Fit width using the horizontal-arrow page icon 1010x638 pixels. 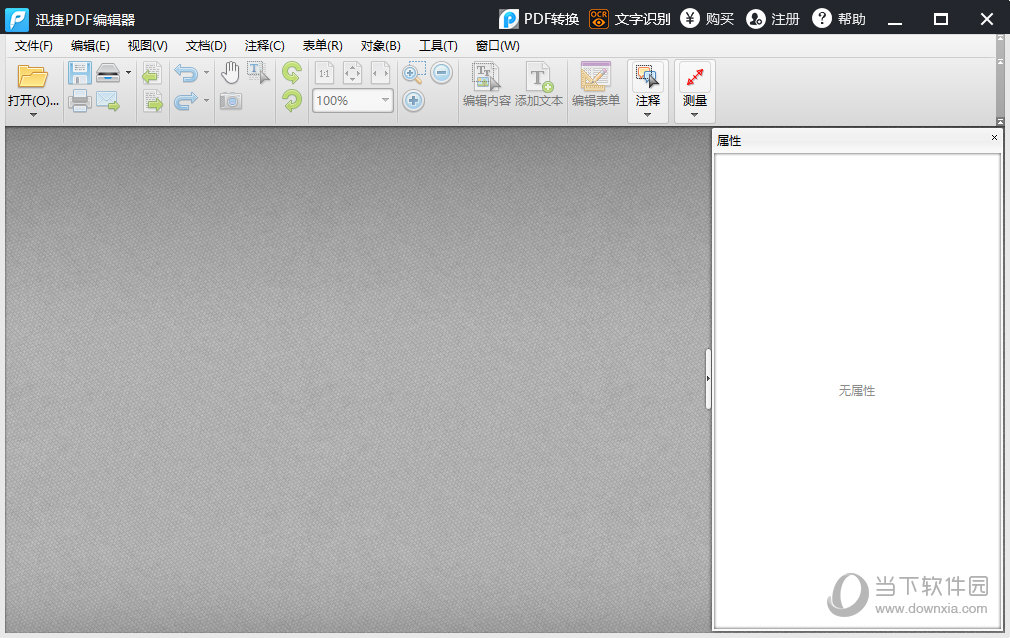[381, 73]
